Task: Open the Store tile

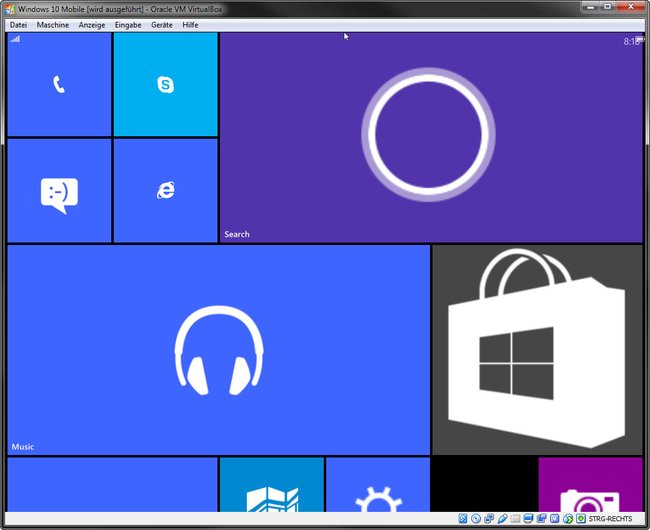Action: point(537,350)
